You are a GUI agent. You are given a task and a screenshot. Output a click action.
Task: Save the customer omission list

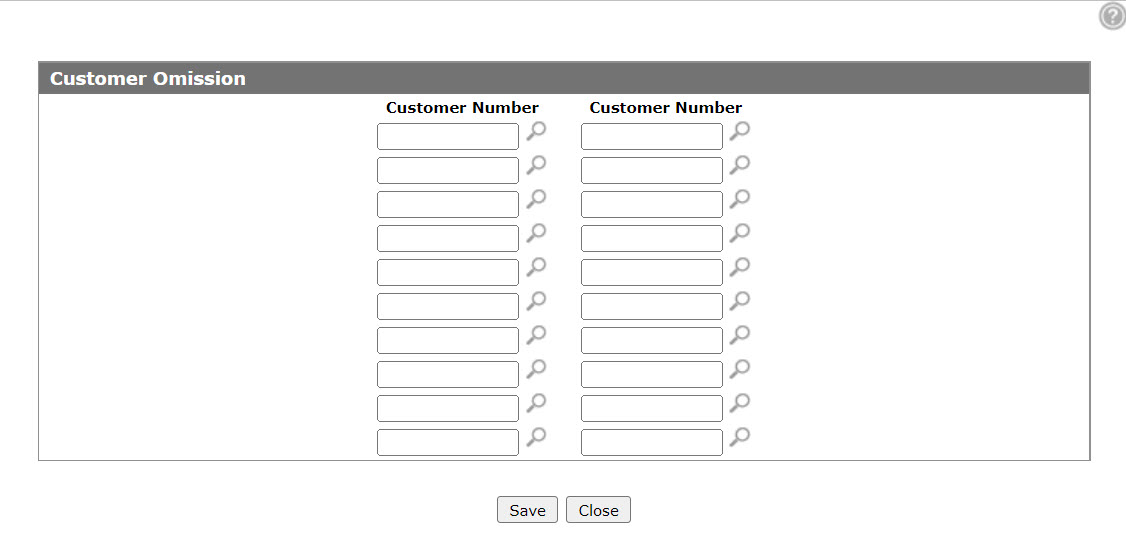527,510
